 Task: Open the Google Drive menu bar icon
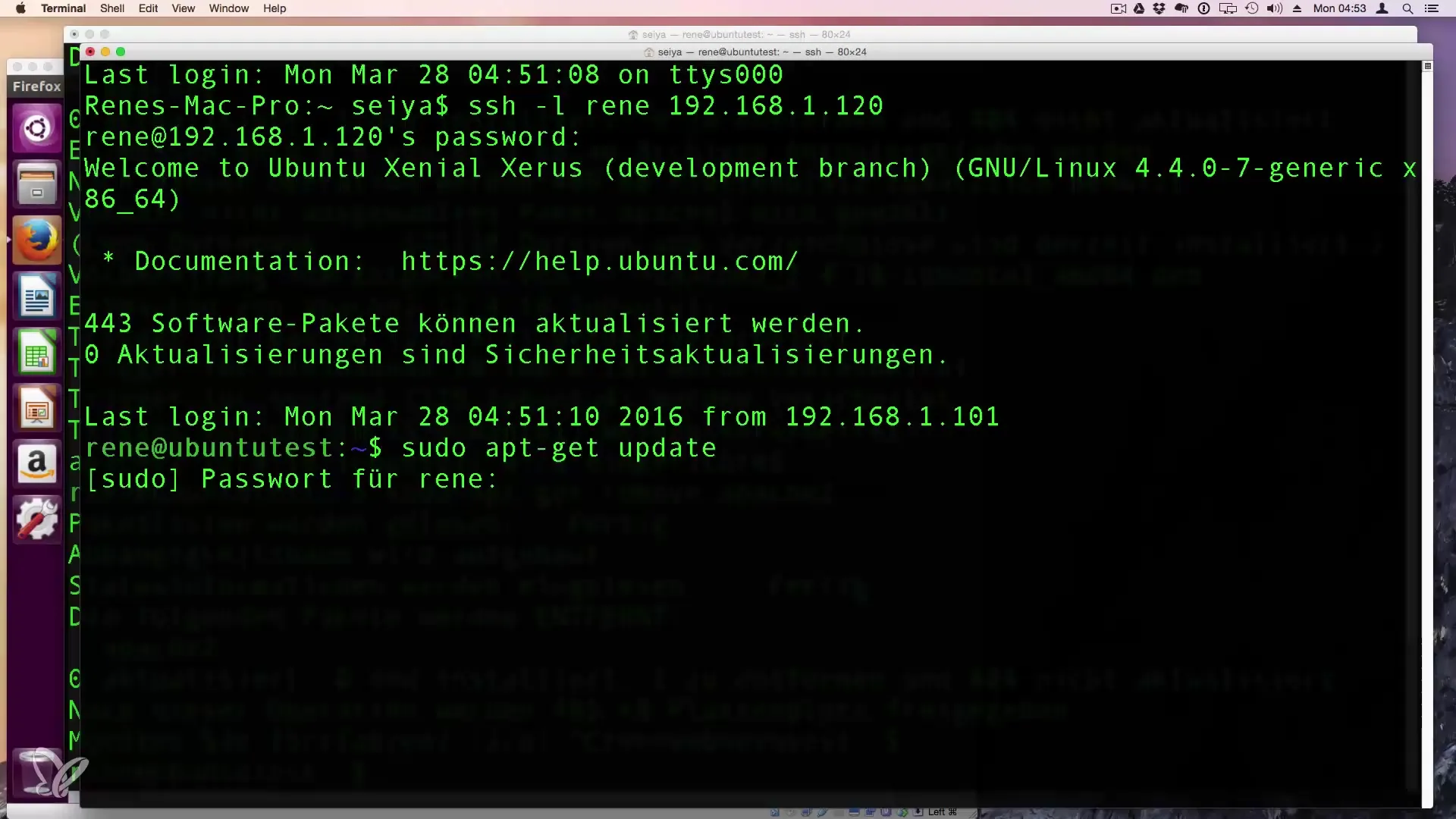pos(1139,8)
